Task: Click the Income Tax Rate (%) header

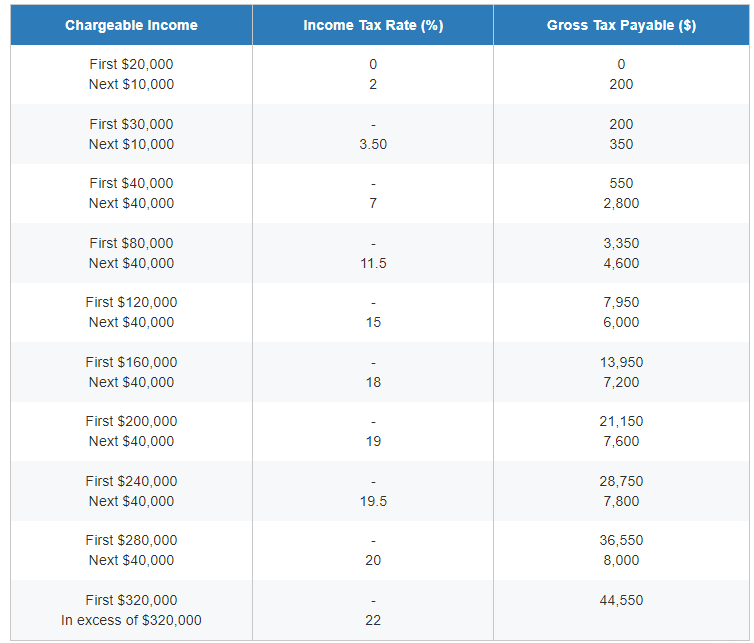Action: pos(373,25)
